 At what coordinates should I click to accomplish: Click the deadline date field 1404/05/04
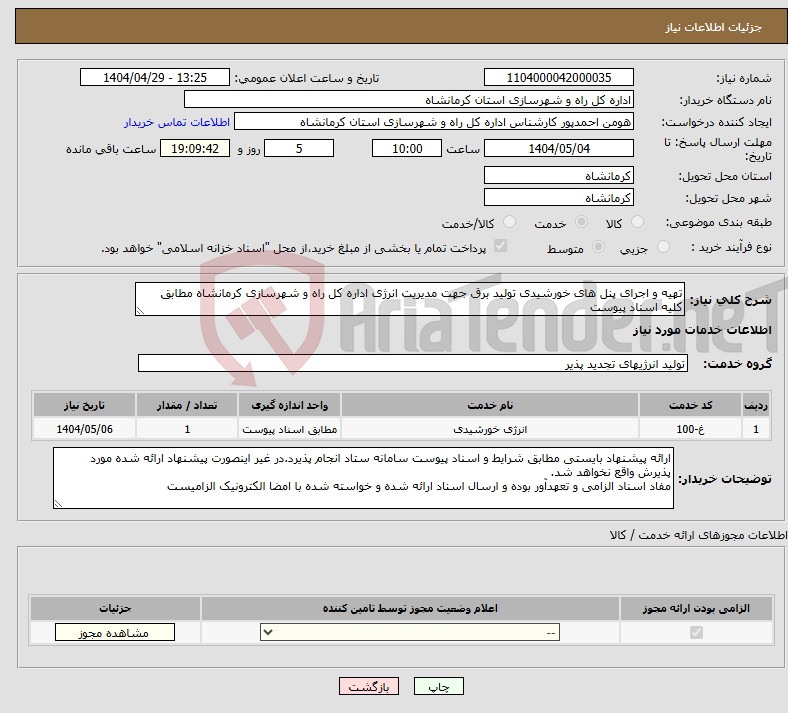click(x=558, y=148)
